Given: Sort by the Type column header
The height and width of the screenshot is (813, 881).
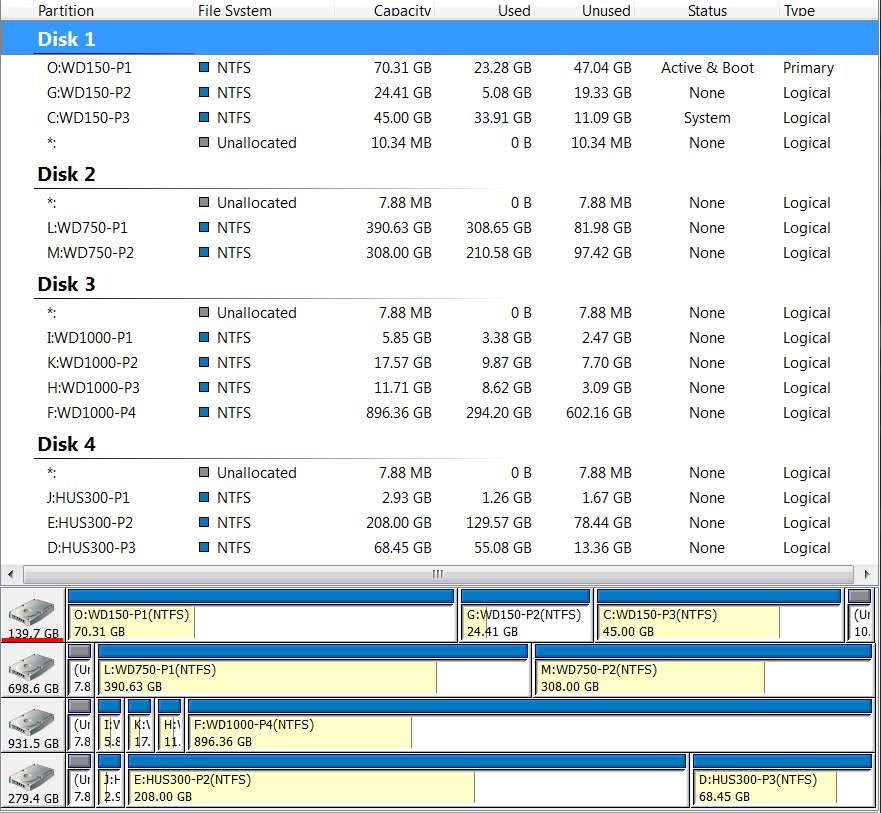Looking at the screenshot, I should 828,10.
